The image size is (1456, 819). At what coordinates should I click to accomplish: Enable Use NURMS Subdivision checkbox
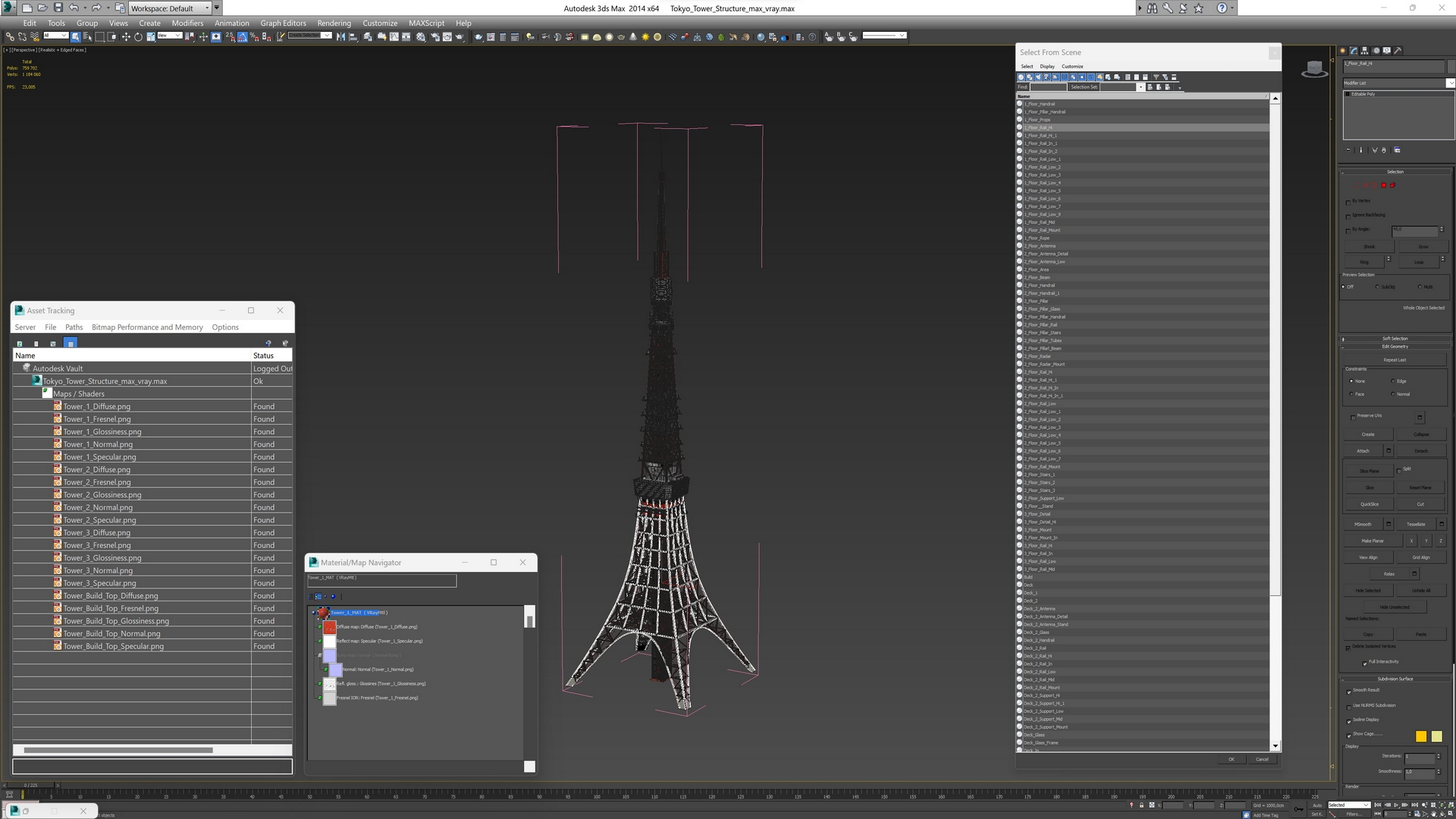1349,708
